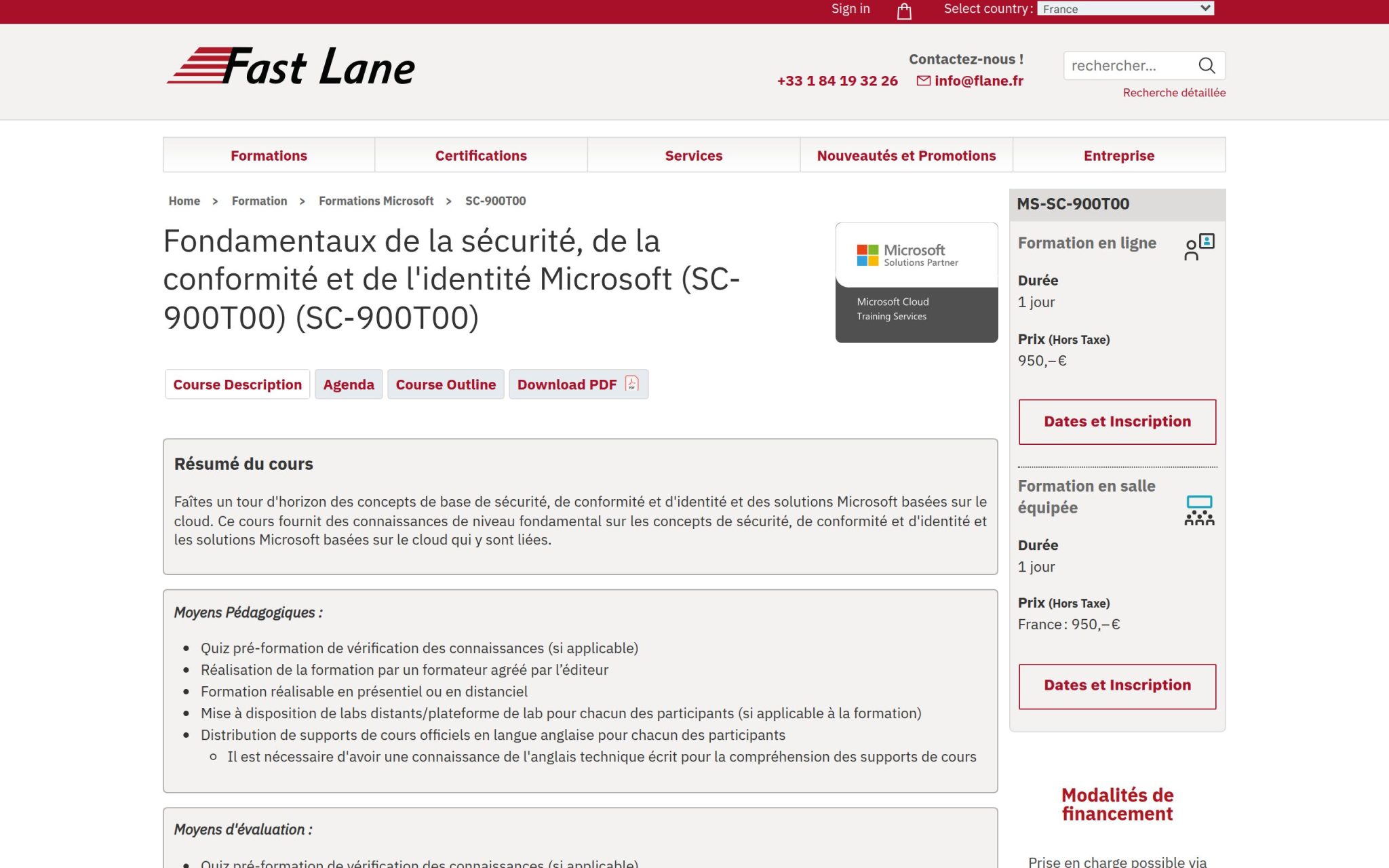
Task: Click the Formation en salle équipée heading
Action: (1087, 497)
